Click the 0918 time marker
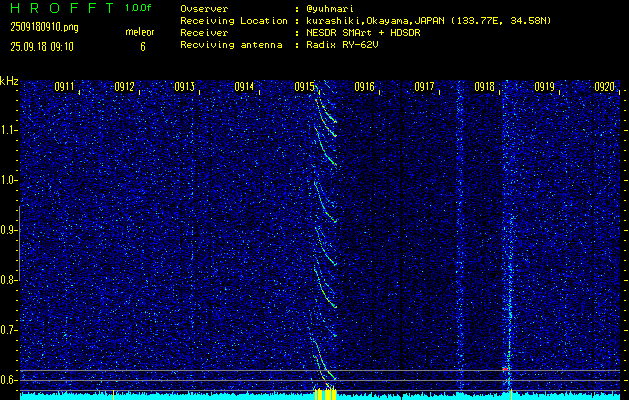This screenshot has width=629, height=400. [484, 87]
